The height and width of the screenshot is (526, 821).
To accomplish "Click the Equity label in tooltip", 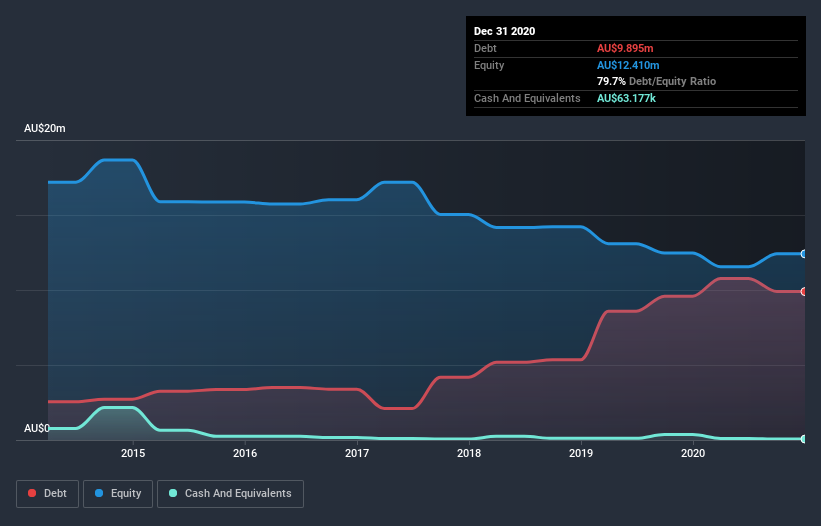I will point(489,65).
